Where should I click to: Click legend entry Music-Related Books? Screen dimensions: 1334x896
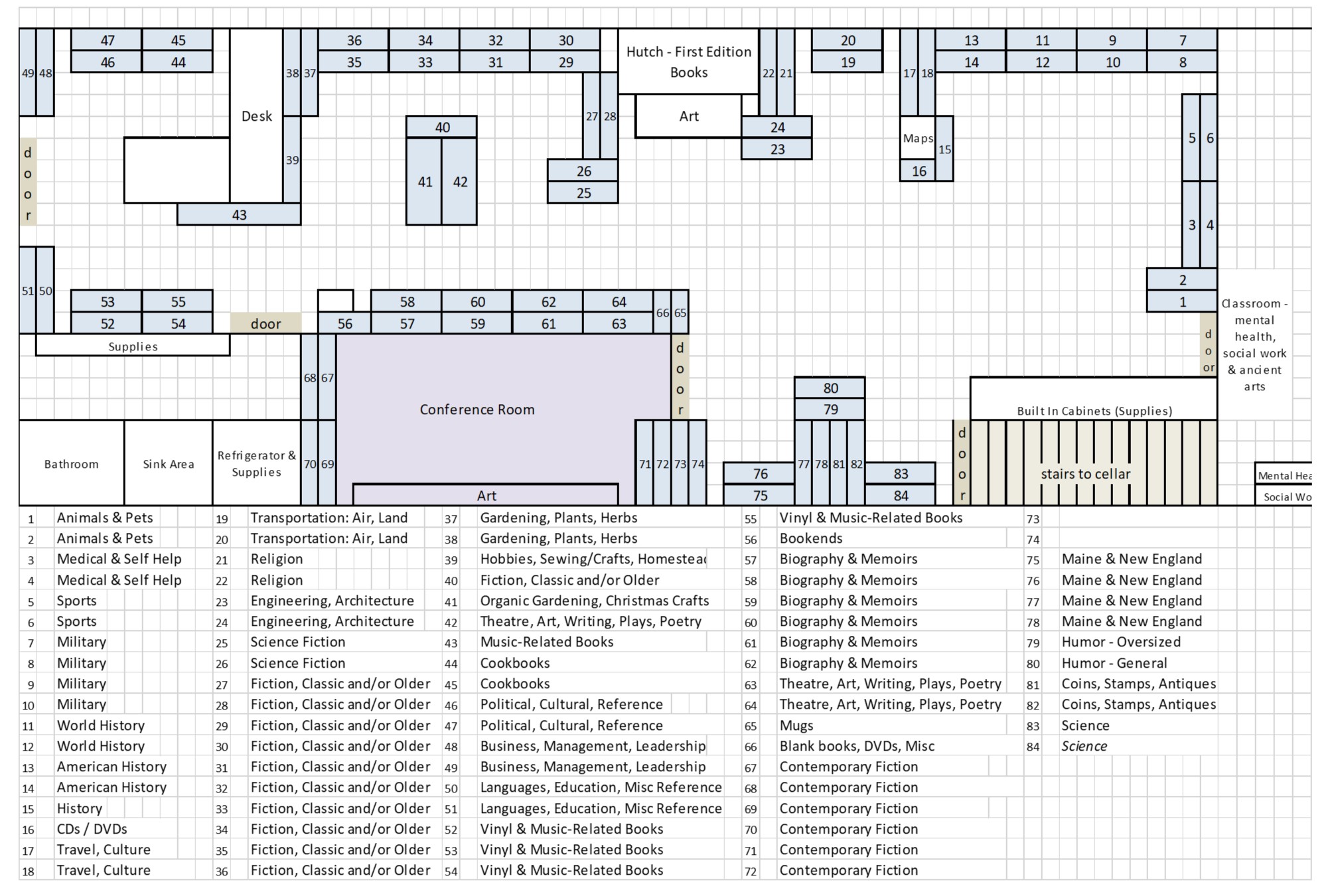(546, 642)
